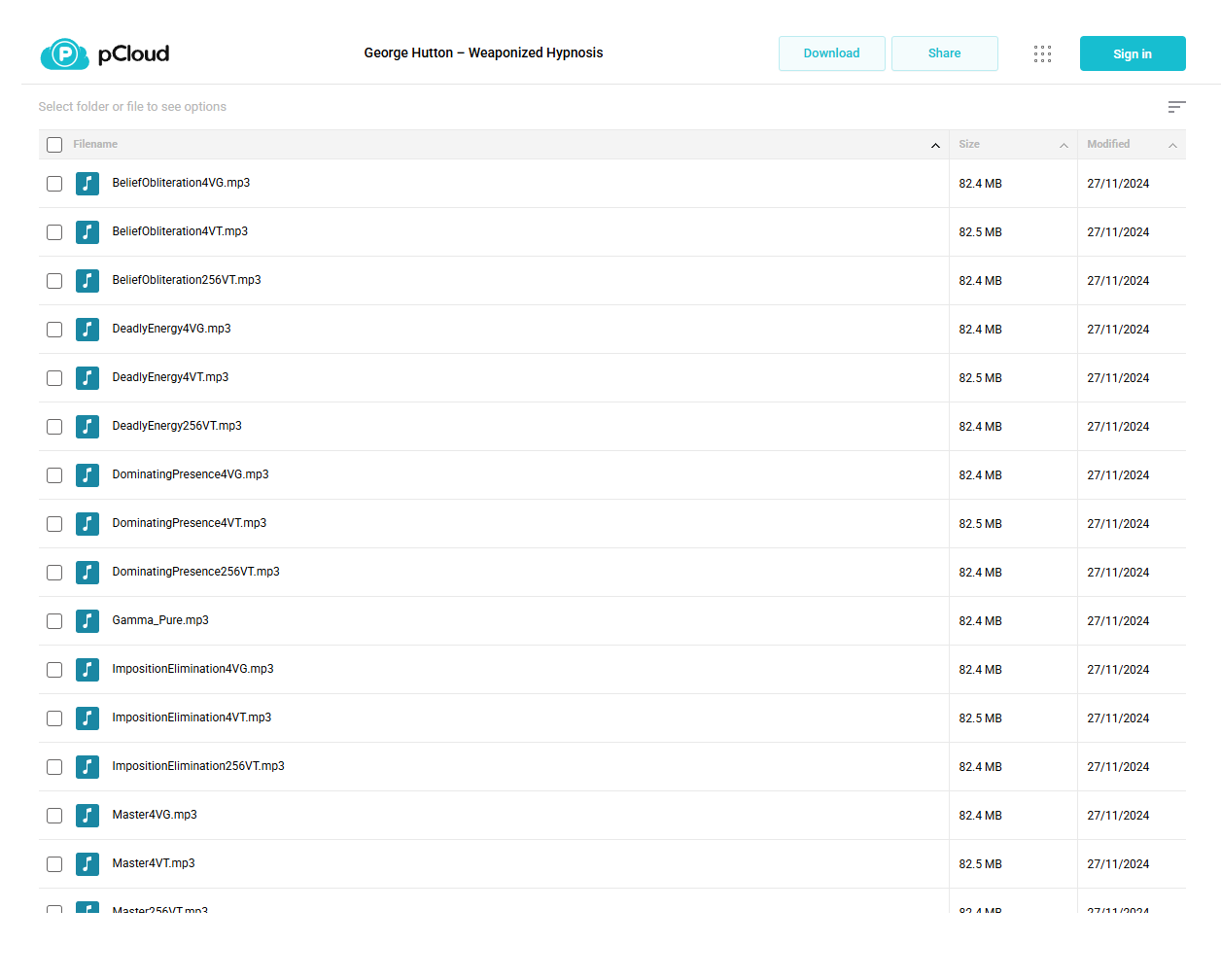This screenshot has height=980, width=1221.
Task: Click the Size column header
Action: (x=969, y=144)
